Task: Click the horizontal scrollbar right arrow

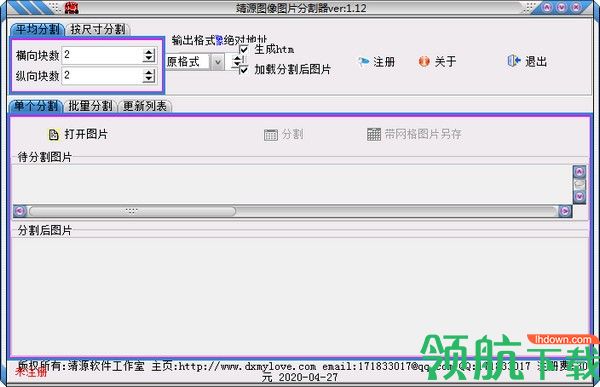Action: click(x=565, y=211)
